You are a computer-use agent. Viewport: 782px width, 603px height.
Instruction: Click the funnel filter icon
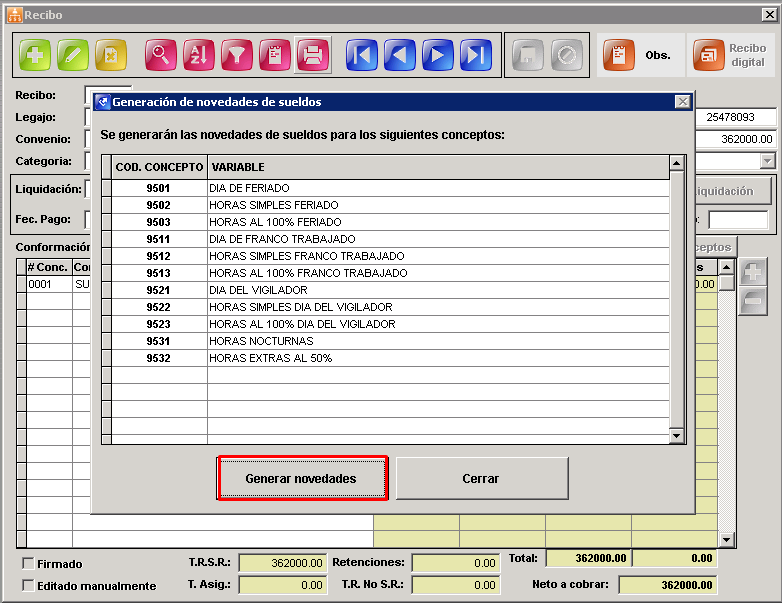point(236,55)
